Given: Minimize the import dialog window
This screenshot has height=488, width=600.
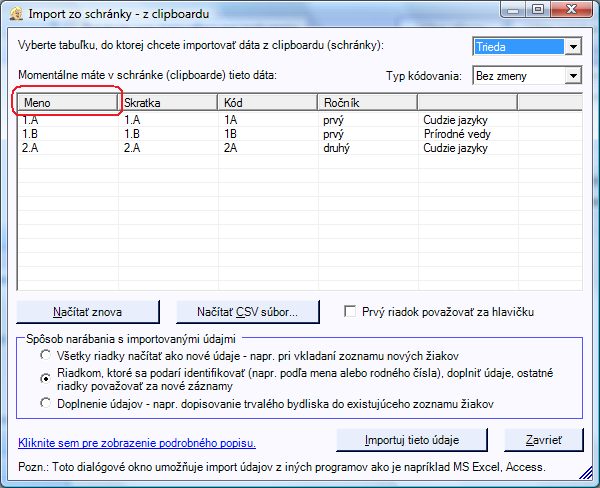Looking at the screenshot, I should pos(514,10).
